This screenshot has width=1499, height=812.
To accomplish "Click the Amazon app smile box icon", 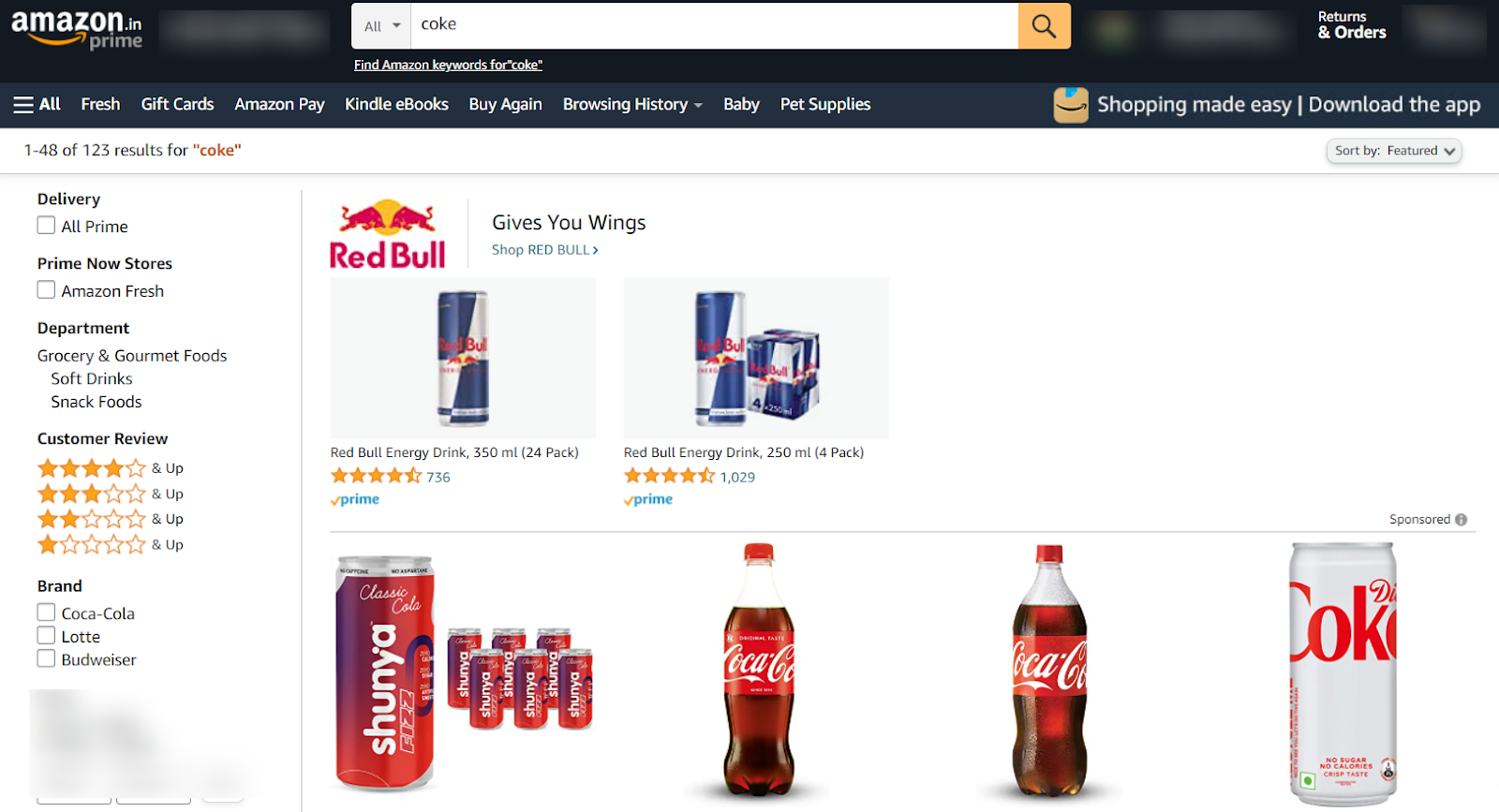I will tap(1071, 105).
